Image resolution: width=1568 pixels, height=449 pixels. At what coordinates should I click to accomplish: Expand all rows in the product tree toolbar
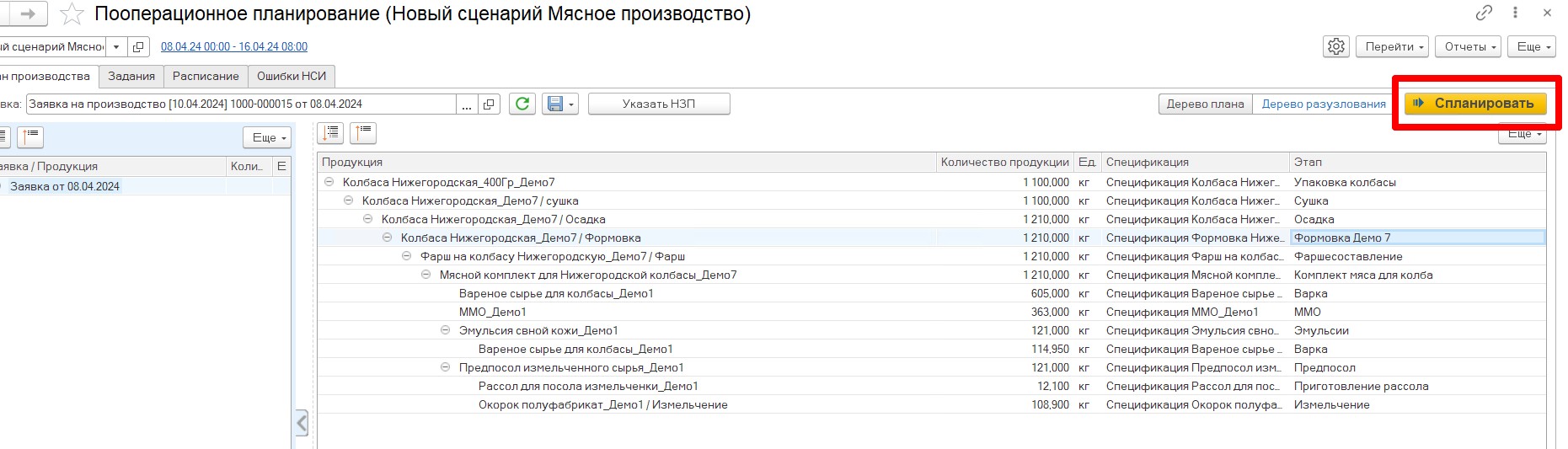coord(330,133)
